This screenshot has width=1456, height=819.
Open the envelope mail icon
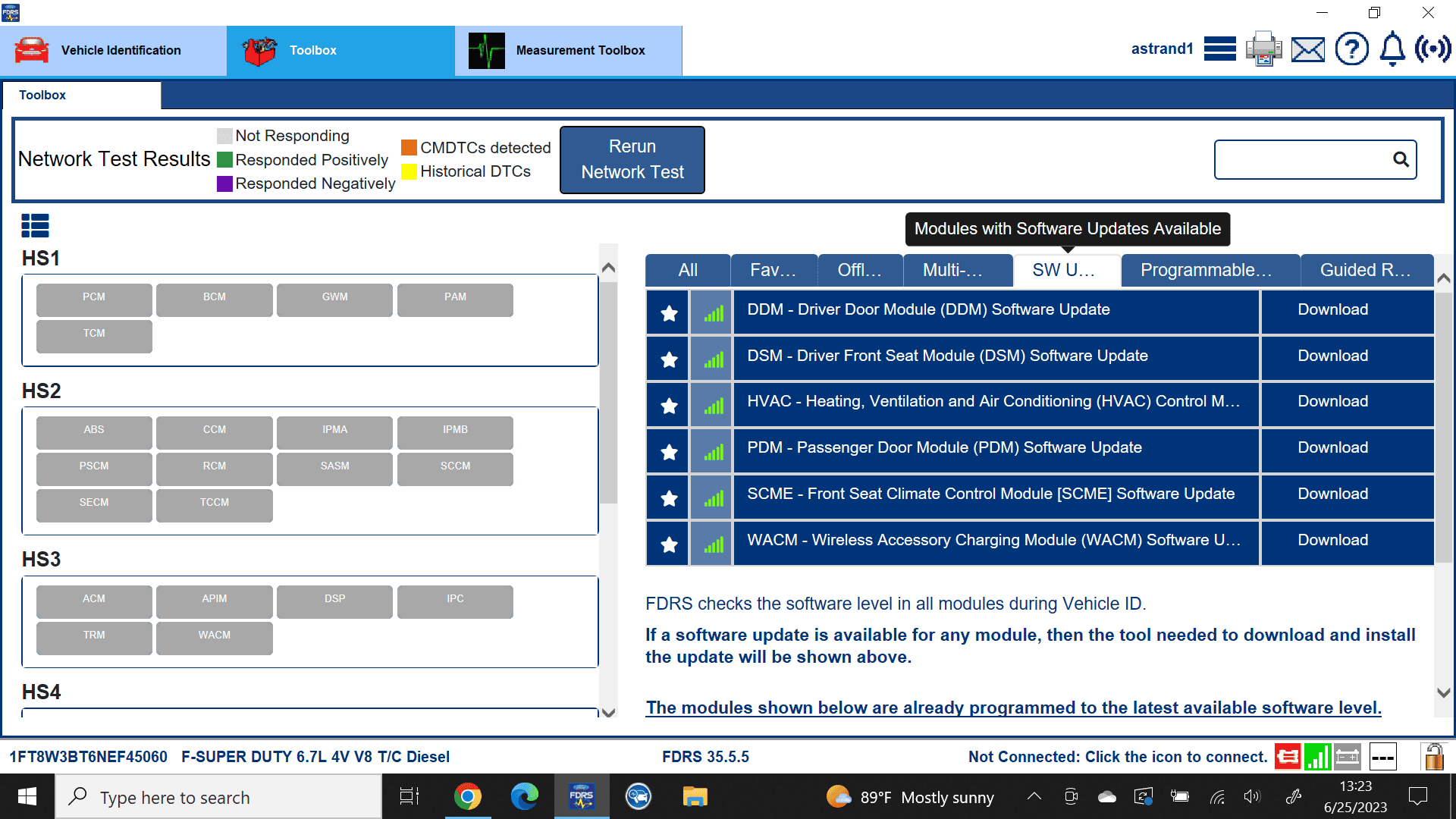(x=1308, y=49)
